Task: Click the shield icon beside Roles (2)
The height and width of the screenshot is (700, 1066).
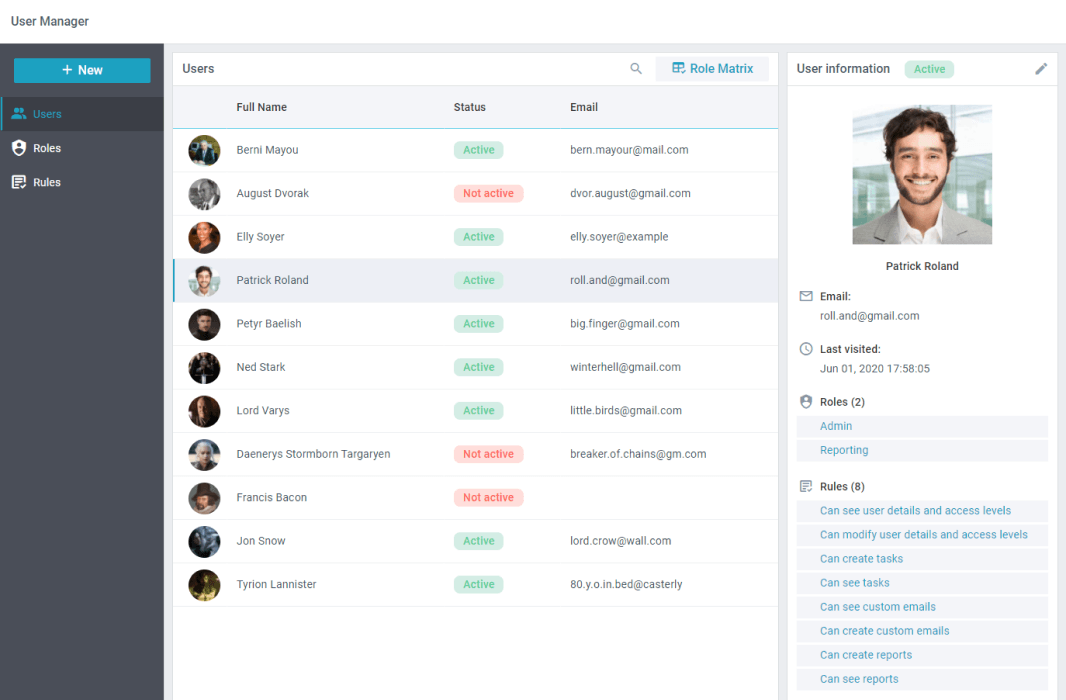Action: tap(806, 402)
